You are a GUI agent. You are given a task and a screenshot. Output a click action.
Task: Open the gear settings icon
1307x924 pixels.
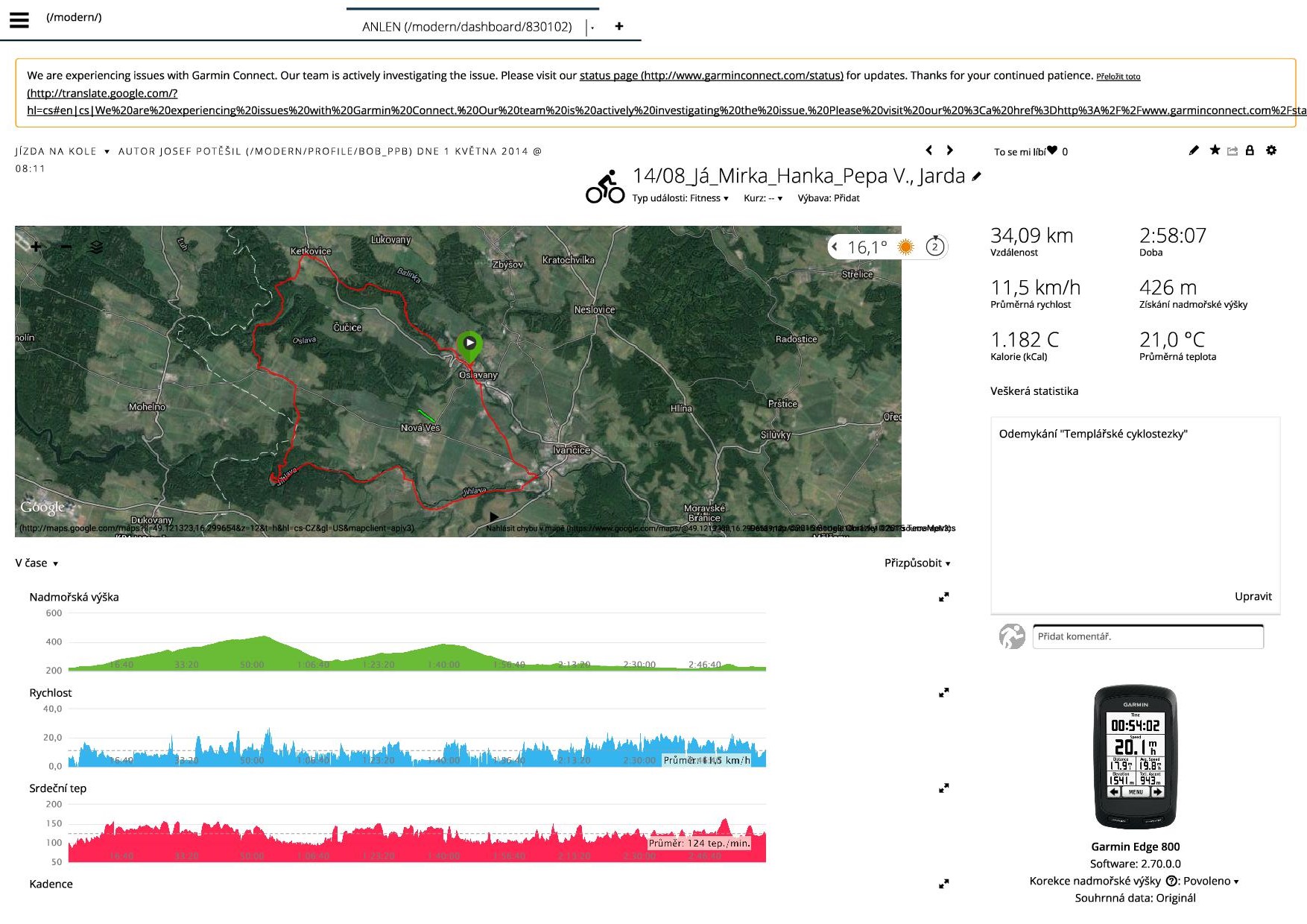tap(1271, 151)
